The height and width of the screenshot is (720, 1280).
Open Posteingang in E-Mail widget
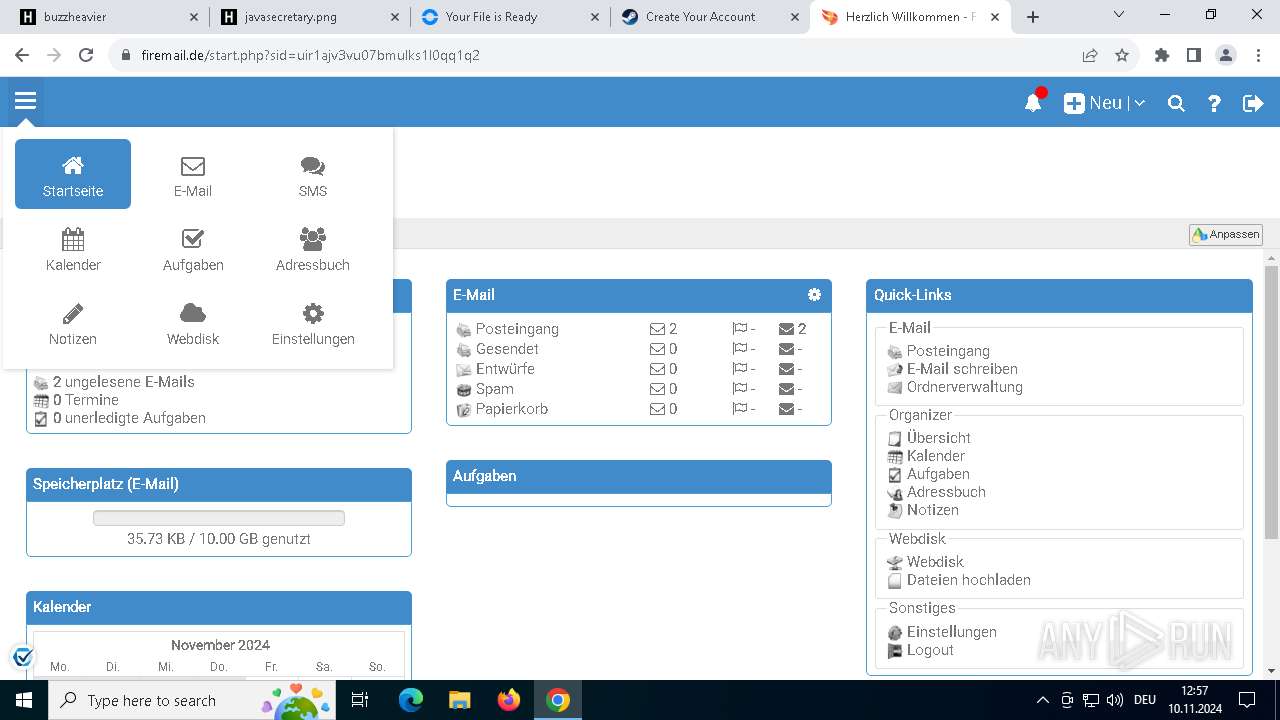pyautogui.click(x=517, y=329)
